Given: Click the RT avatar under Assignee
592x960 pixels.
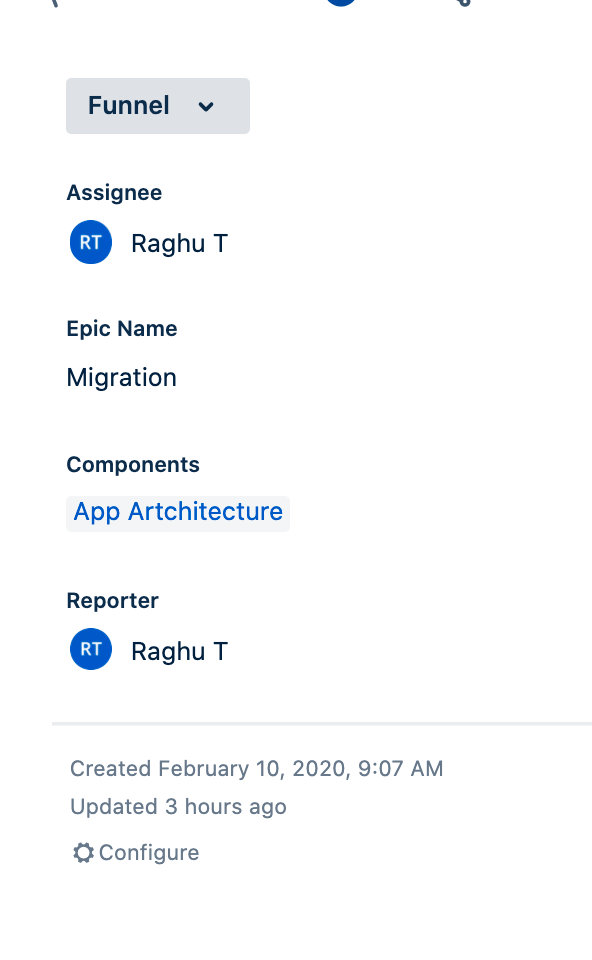Looking at the screenshot, I should coord(91,242).
